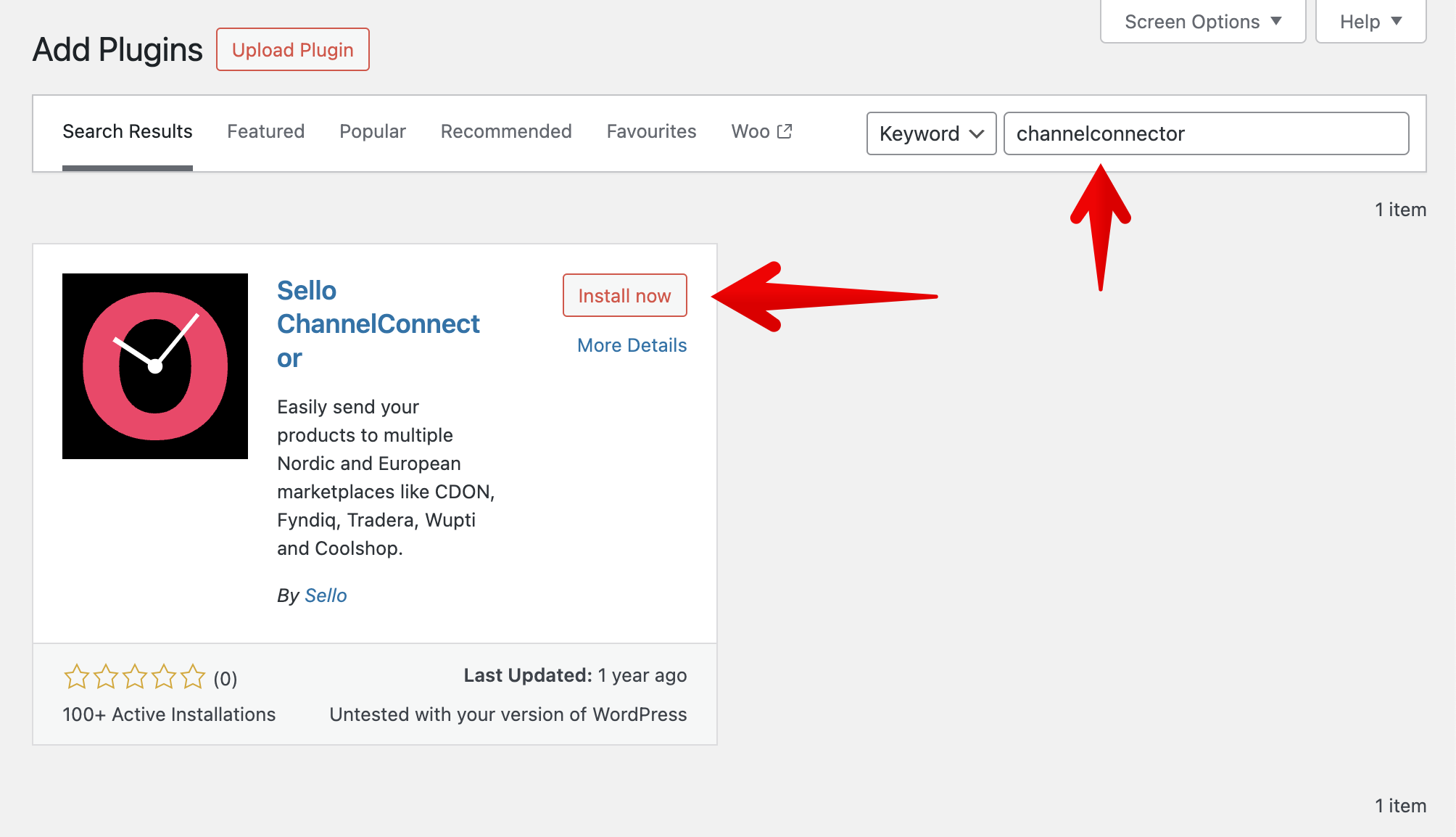
Task: Open the Sello author link
Action: 326,595
